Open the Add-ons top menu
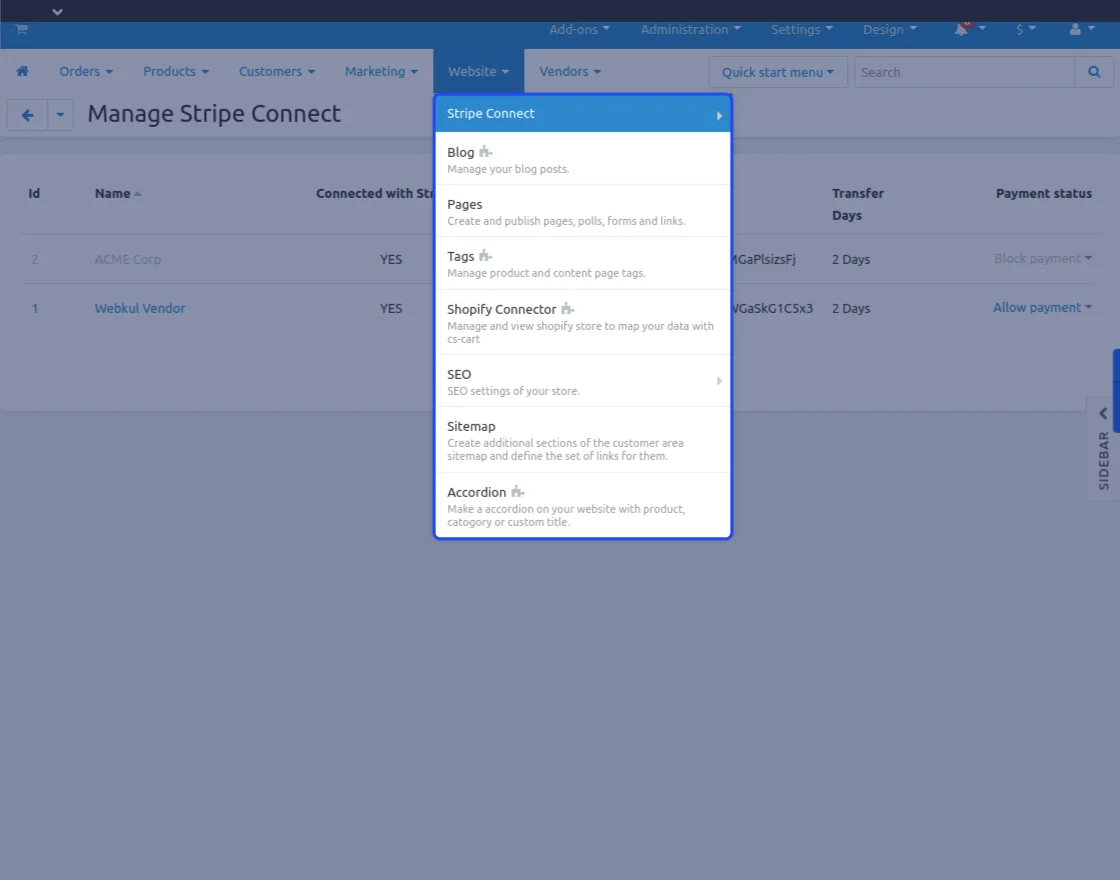This screenshot has height=880, width=1120. [x=579, y=29]
